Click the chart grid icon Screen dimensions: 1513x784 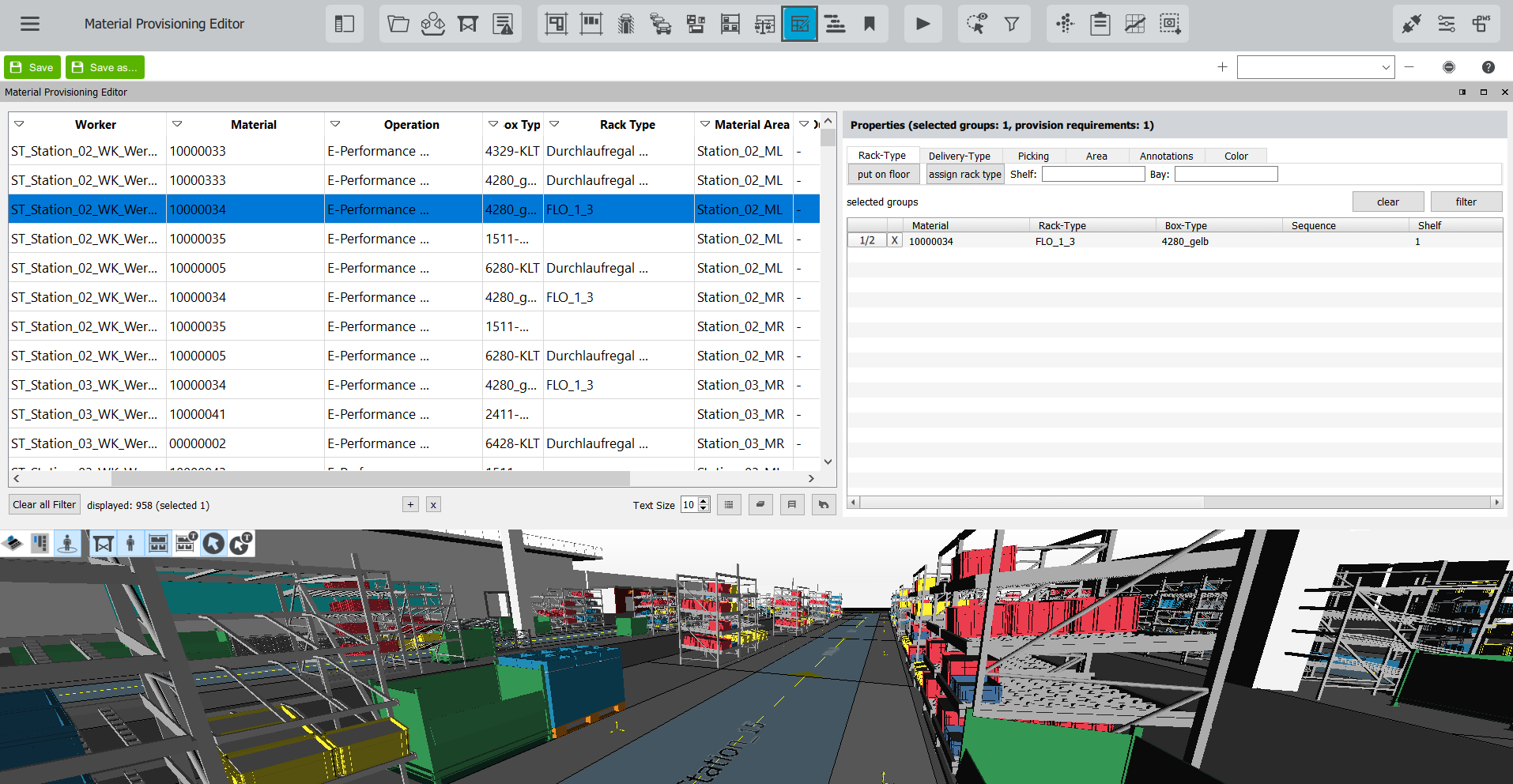[x=1135, y=24]
